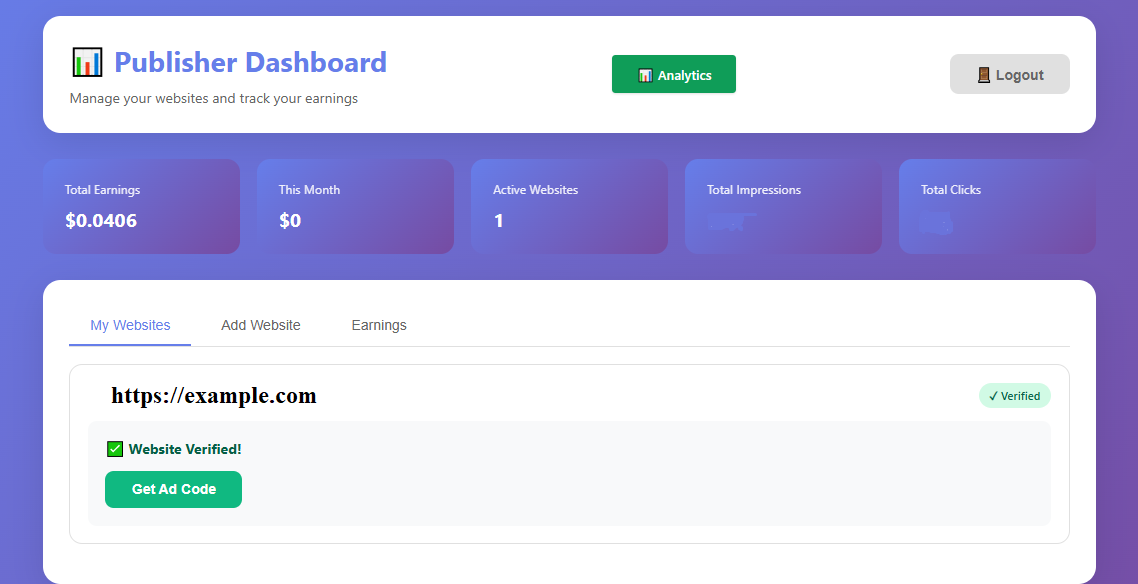
Task: Click the bar chart icon beside Publisher Dashboard
Action: 86,61
